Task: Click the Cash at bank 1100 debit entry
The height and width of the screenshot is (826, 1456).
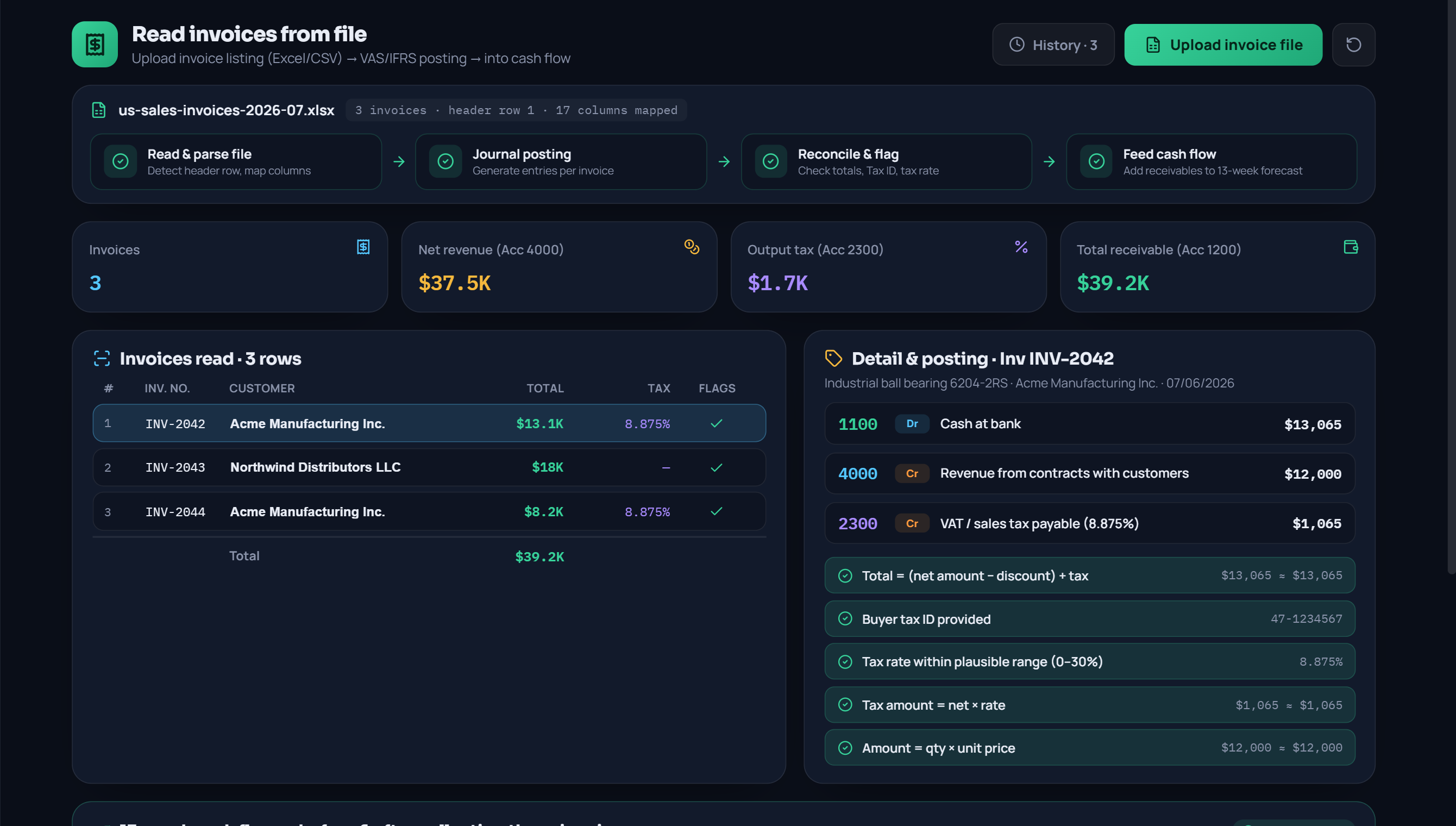Action: [1089, 424]
